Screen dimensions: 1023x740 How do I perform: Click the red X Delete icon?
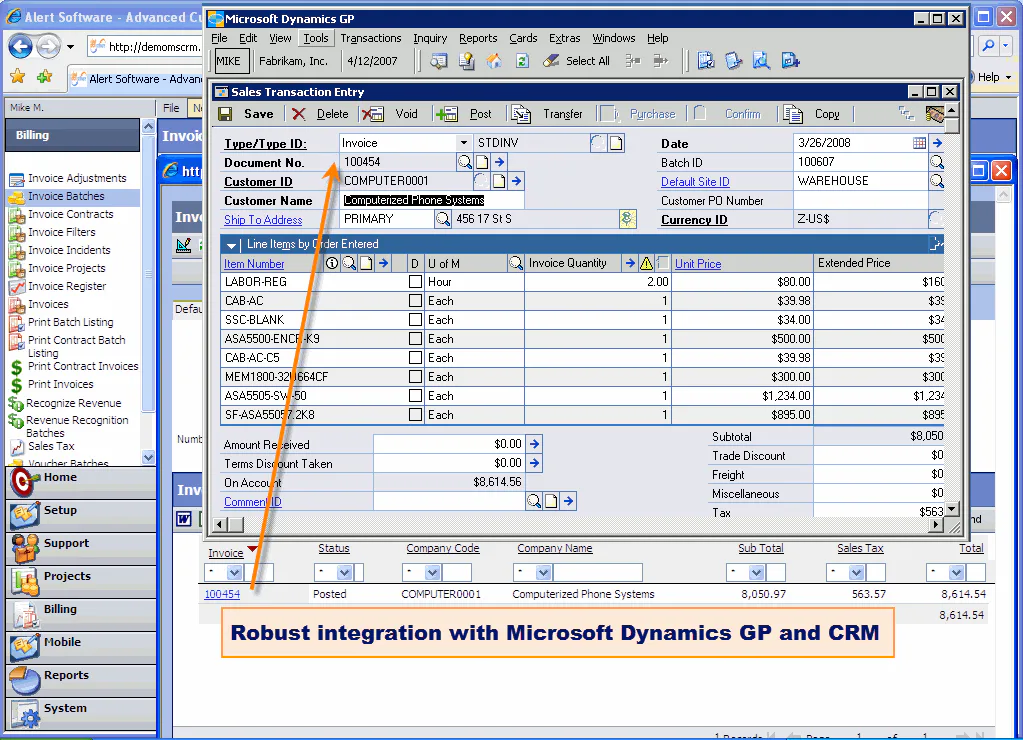(299, 114)
